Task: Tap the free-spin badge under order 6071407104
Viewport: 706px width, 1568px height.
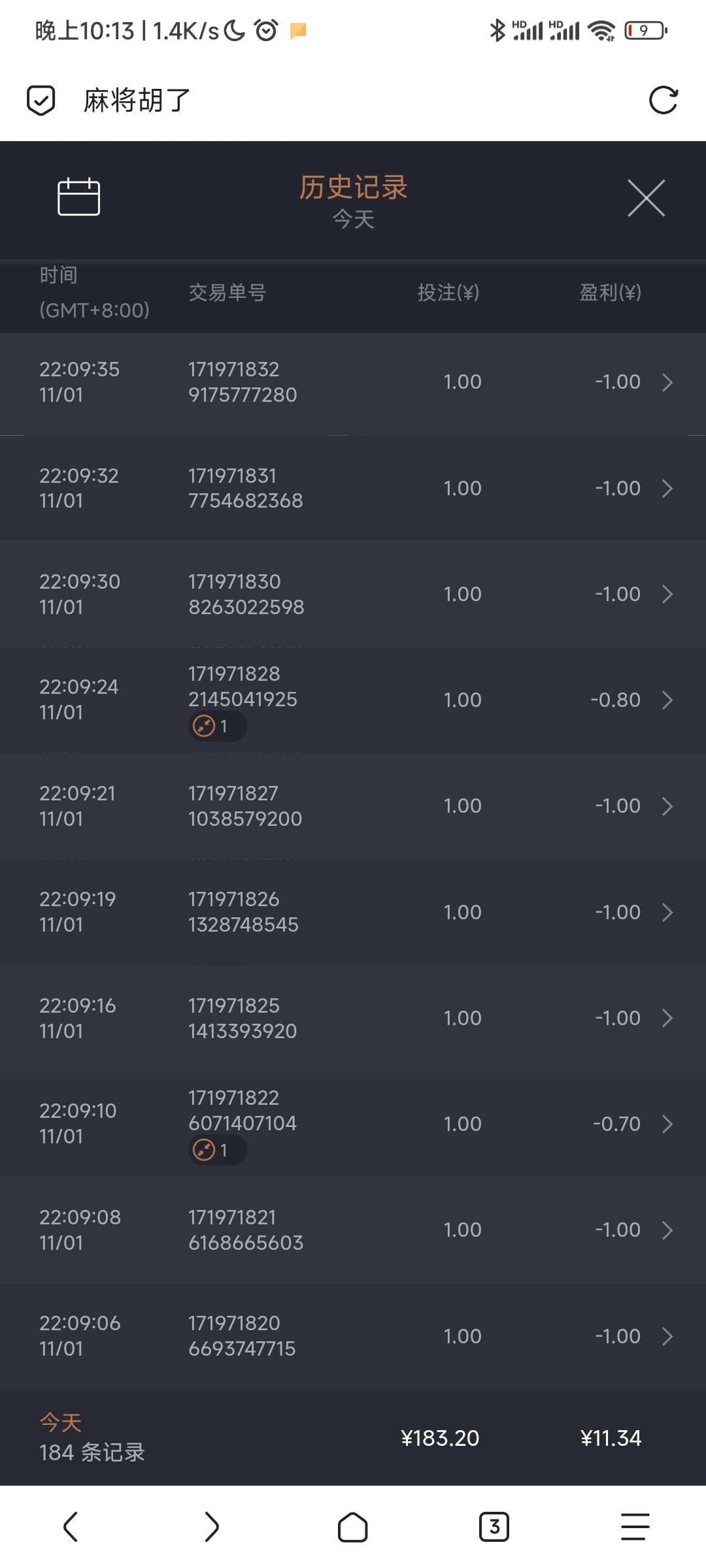Action: [x=217, y=1150]
